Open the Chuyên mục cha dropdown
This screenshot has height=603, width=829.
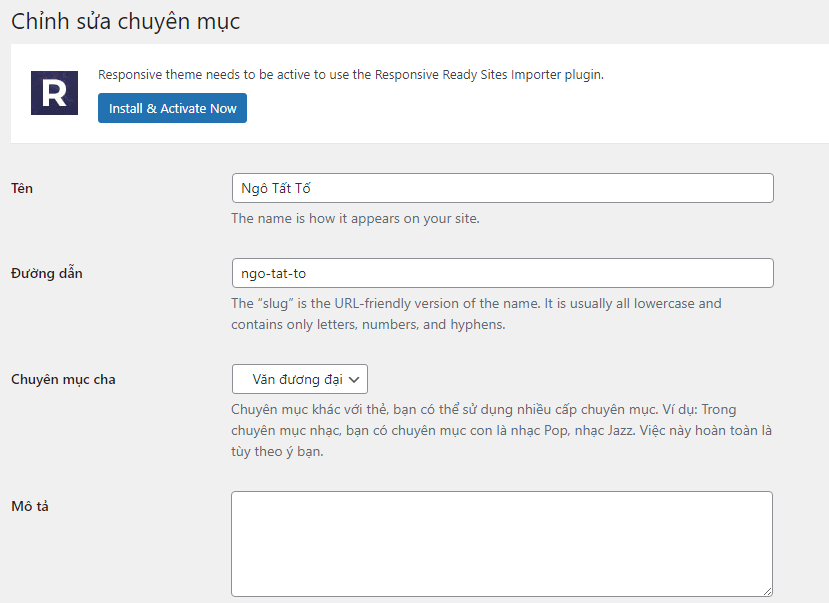[300, 379]
